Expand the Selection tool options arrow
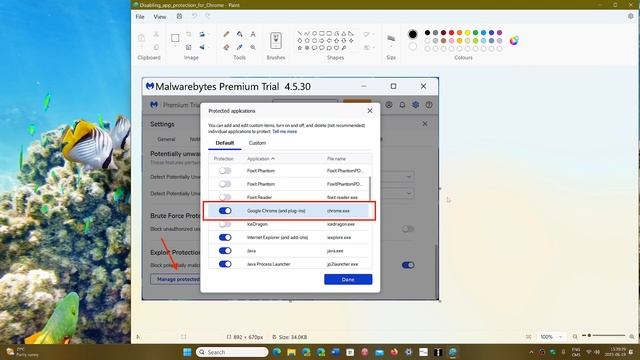 [x=175, y=47]
